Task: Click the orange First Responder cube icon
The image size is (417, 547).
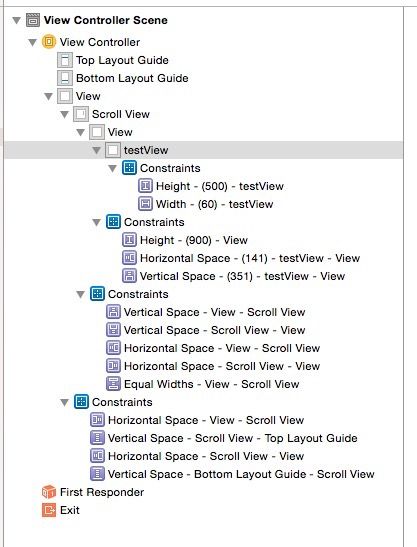Action: coord(49,492)
